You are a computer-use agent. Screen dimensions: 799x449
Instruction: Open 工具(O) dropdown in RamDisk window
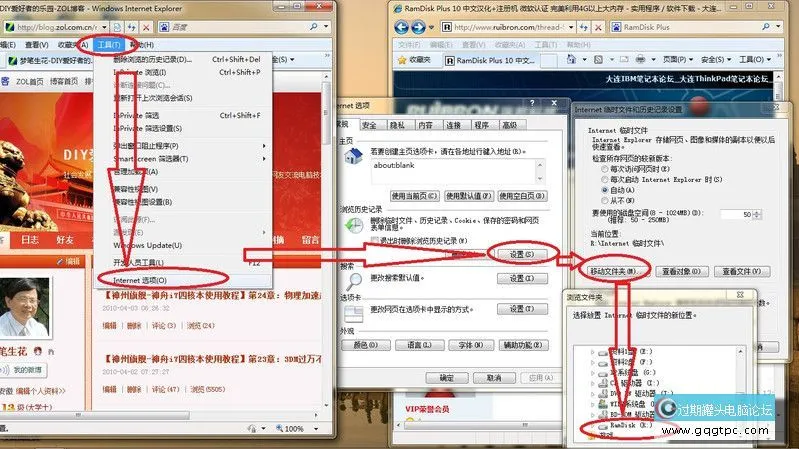click(x=755, y=60)
